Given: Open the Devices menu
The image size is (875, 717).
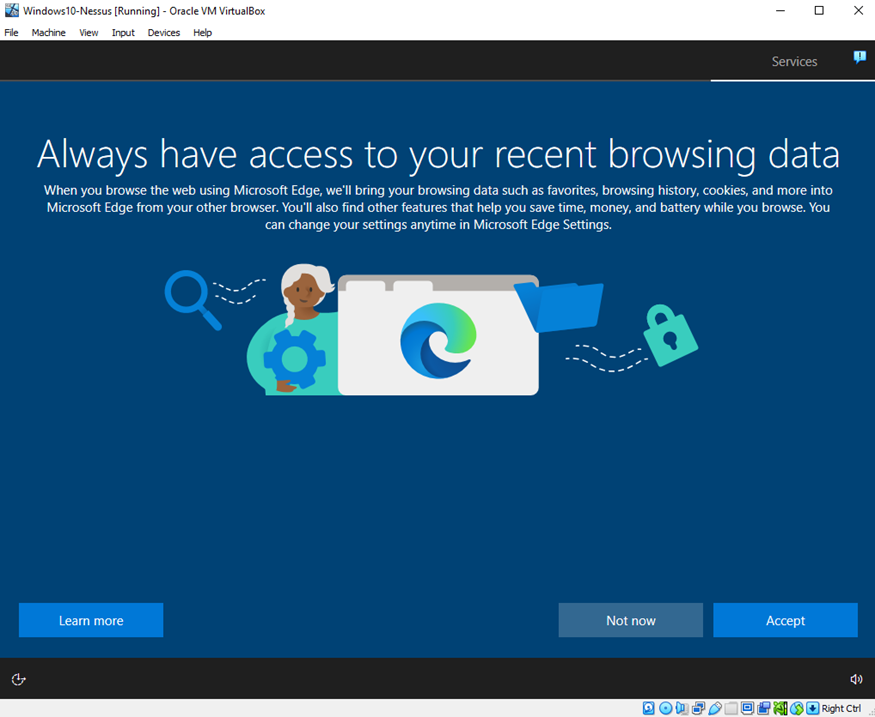Looking at the screenshot, I should (164, 33).
